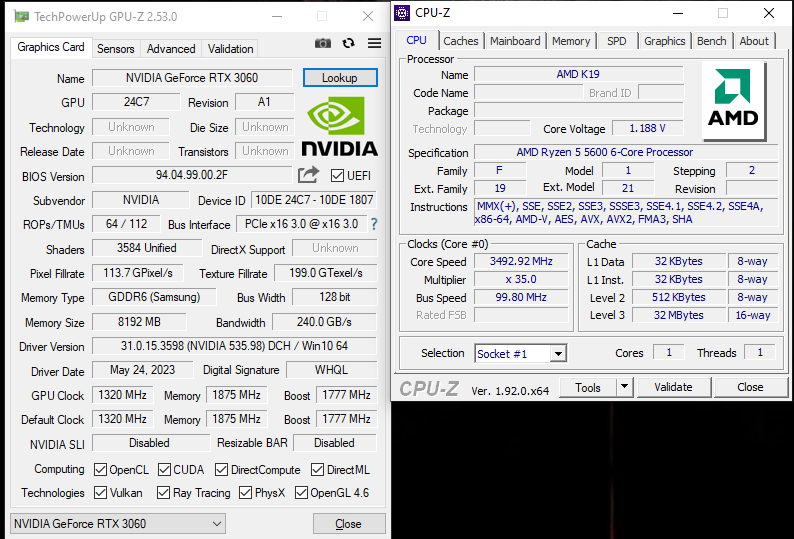The width and height of the screenshot is (794, 539).
Task: Click the Specification AMD Ryzen 5 5600 field
Action: (x=626, y=152)
